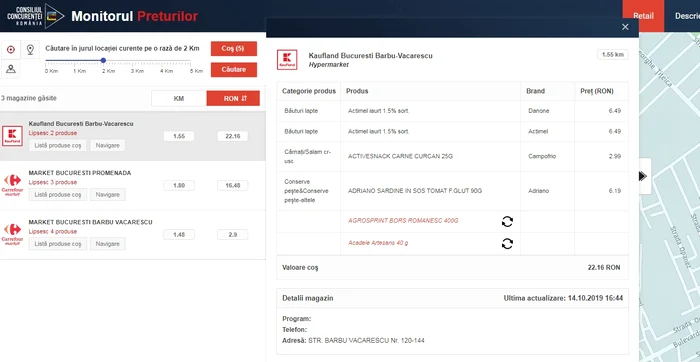
Task: Close the store details panel
Action: click(x=625, y=27)
